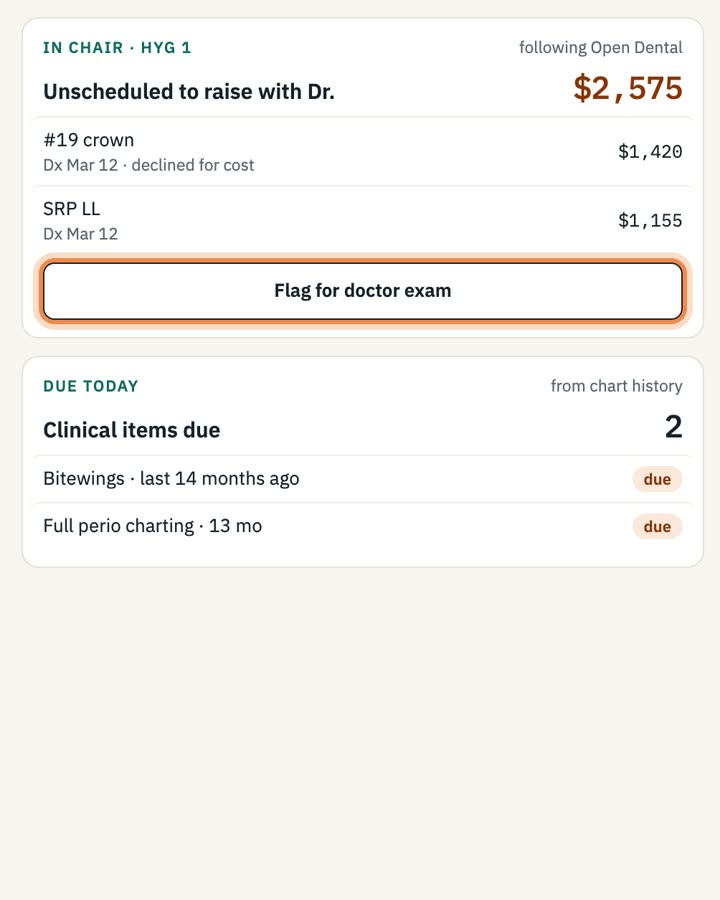The height and width of the screenshot is (900, 720).
Task: Open the $2,575 unscheduled total
Action: click(x=628, y=88)
